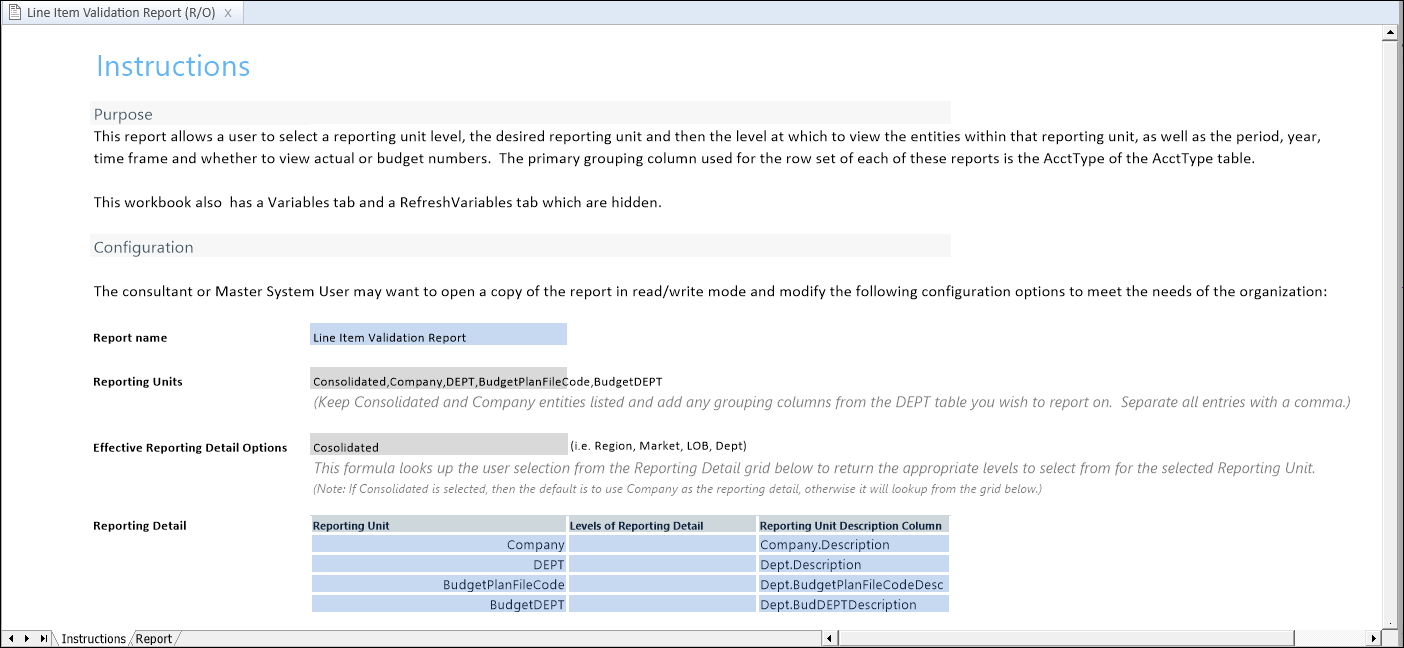This screenshot has width=1404, height=648.
Task: Go to the previous sheet with the left arrow
Action: click(11, 638)
